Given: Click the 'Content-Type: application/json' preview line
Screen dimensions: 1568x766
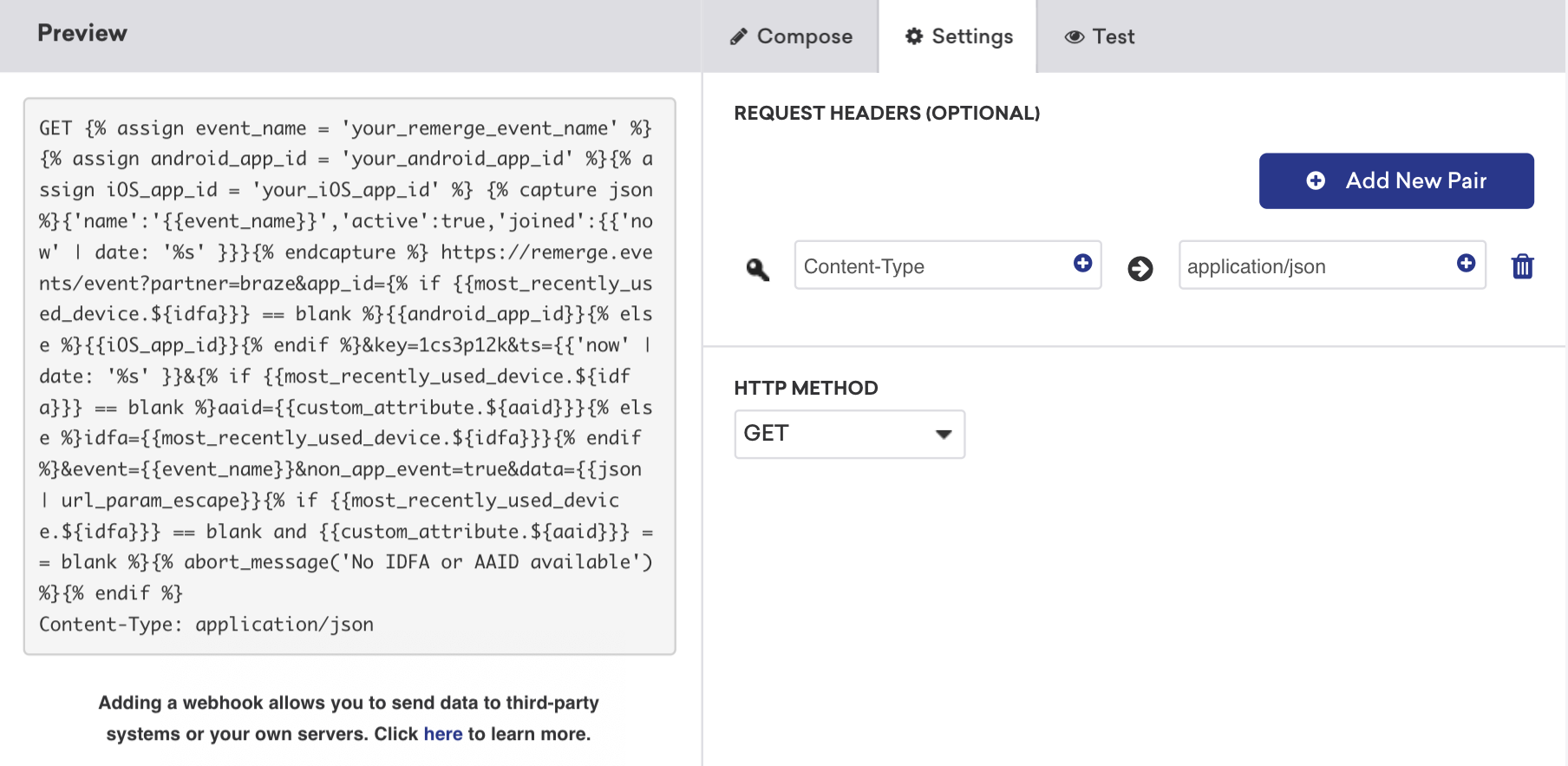Looking at the screenshot, I should [x=206, y=625].
